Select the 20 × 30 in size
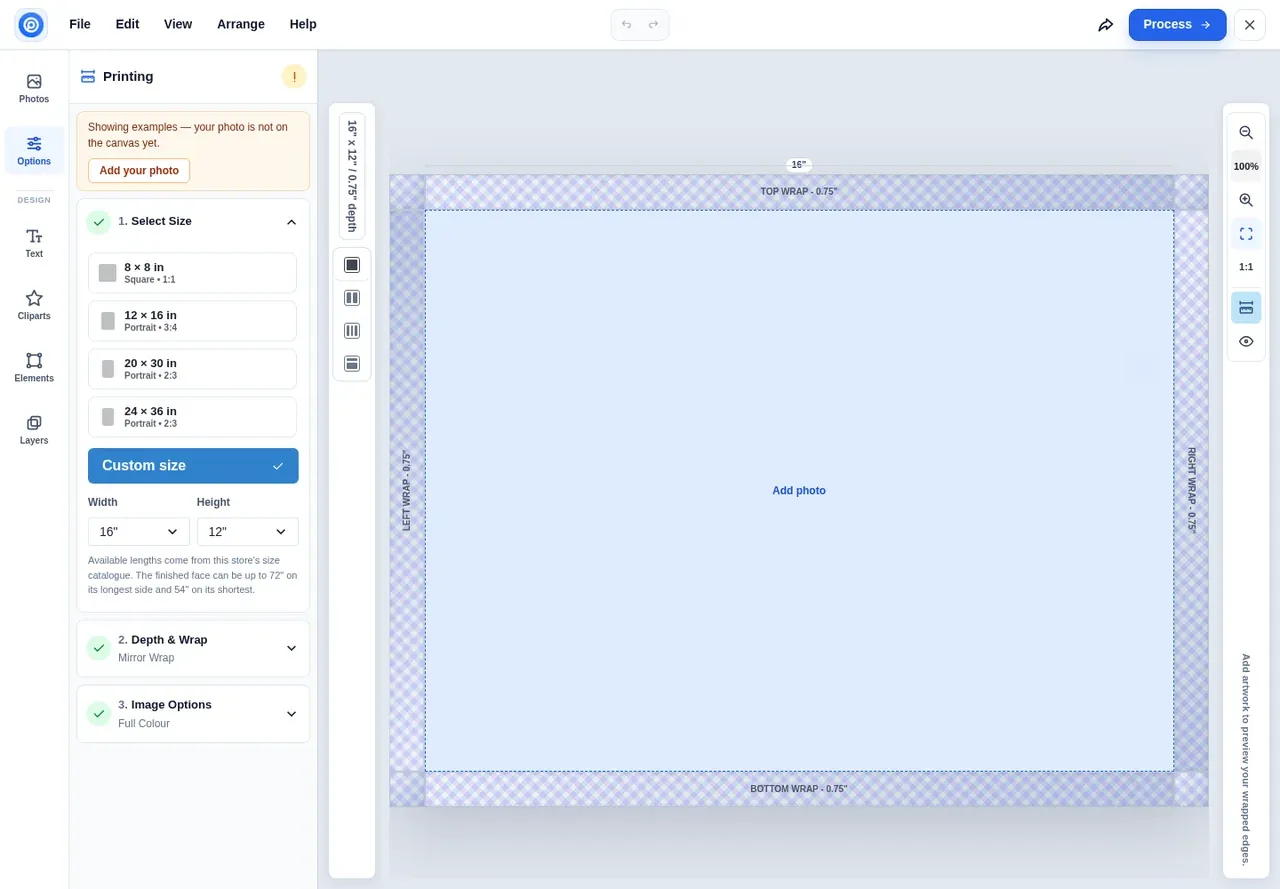This screenshot has width=1280, height=889. coord(192,369)
